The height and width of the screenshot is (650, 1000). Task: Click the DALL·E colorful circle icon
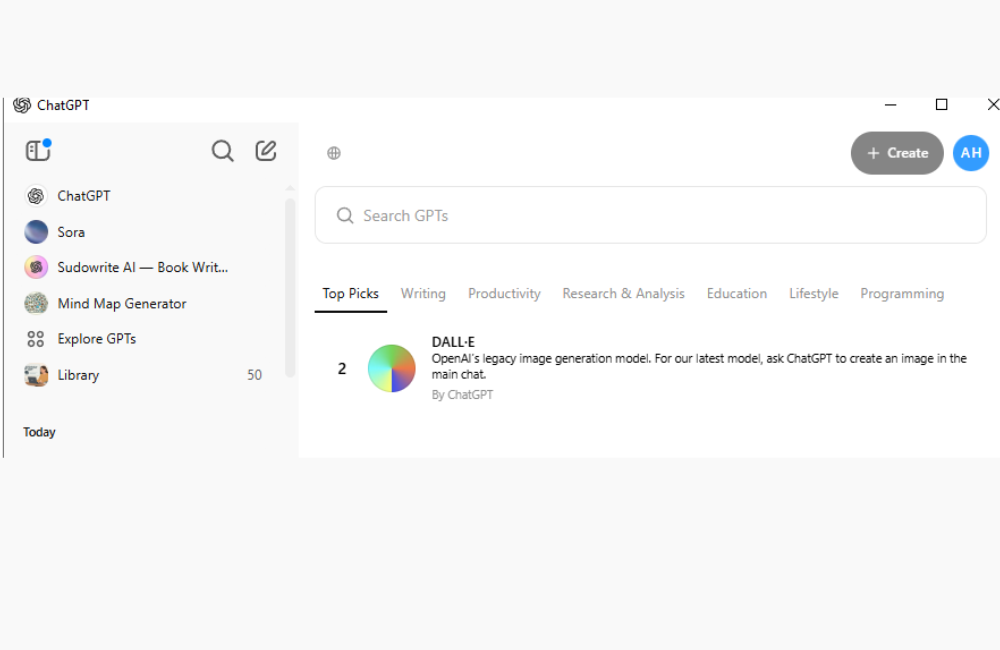tap(392, 368)
